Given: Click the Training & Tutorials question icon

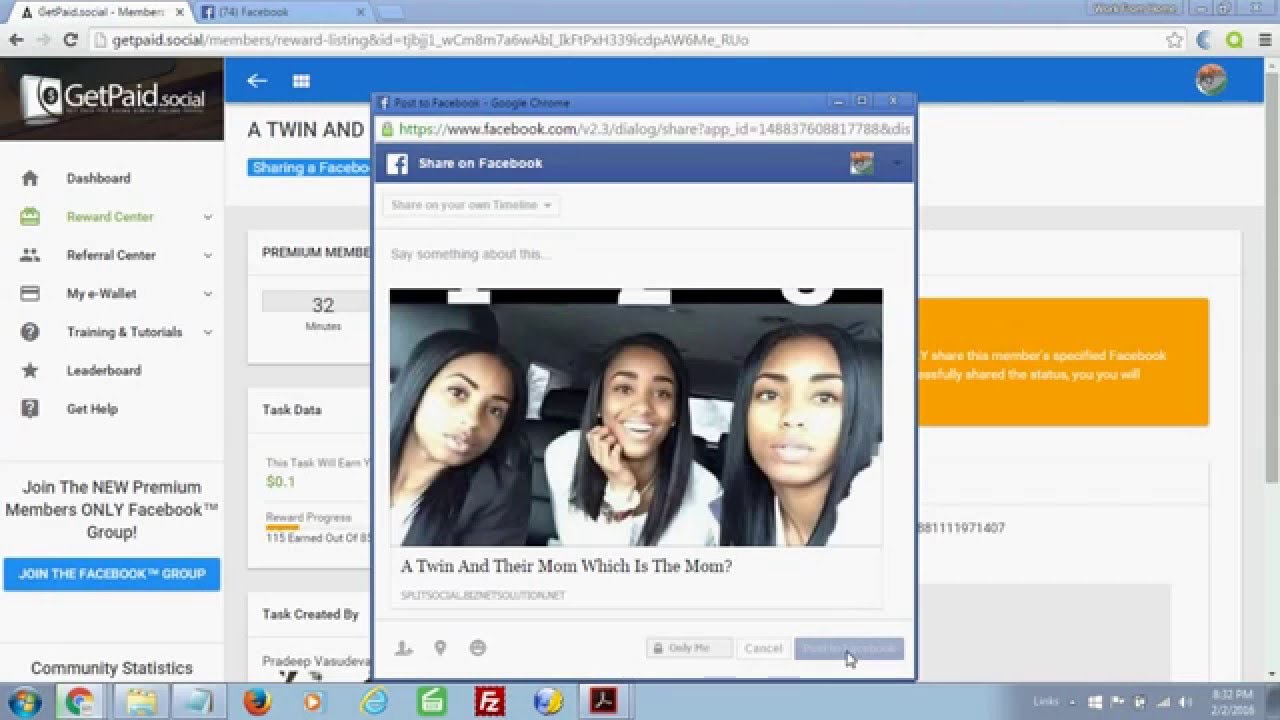Looking at the screenshot, I should (30, 332).
